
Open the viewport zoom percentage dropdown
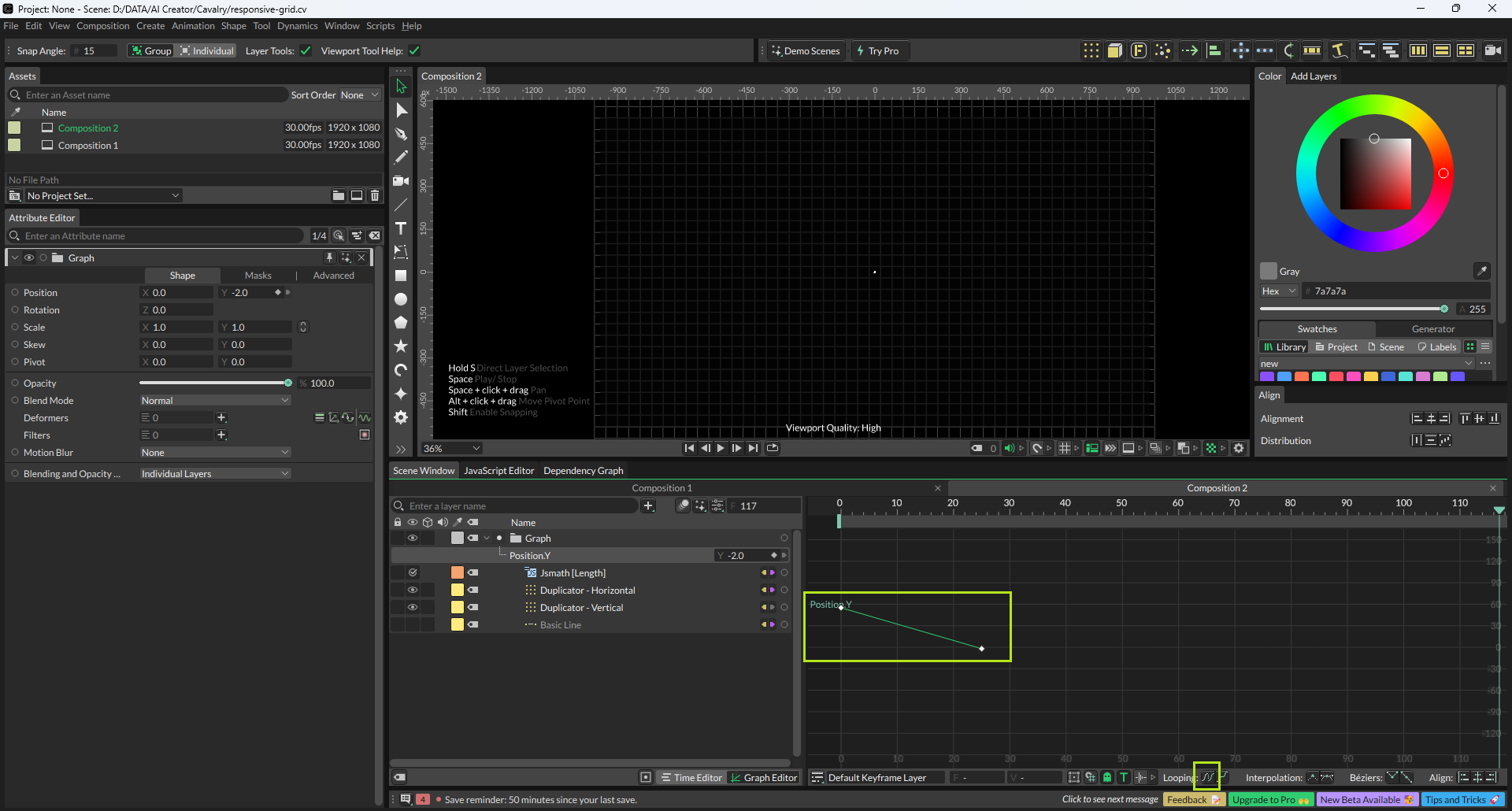[452, 449]
